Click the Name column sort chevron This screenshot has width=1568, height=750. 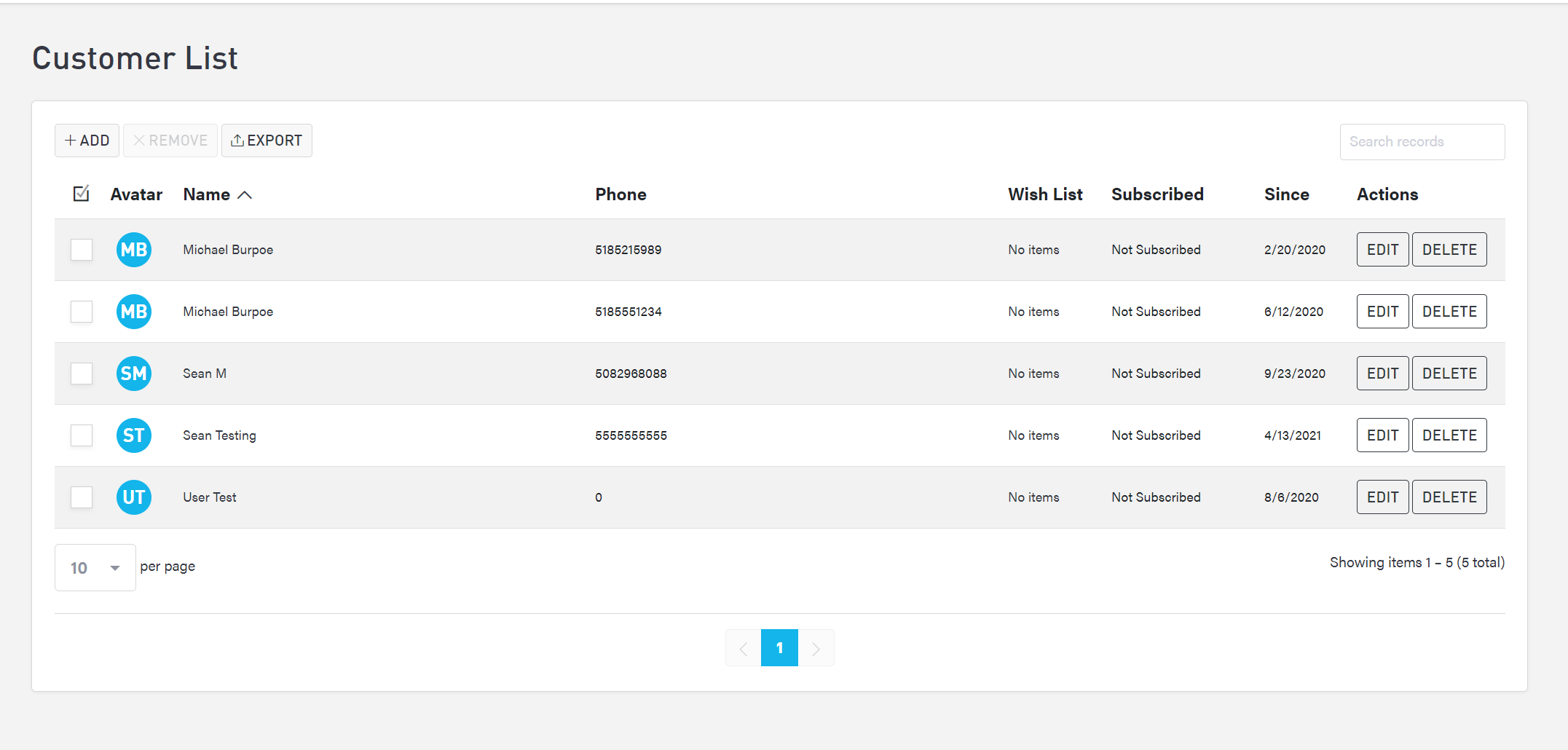[x=245, y=194]
